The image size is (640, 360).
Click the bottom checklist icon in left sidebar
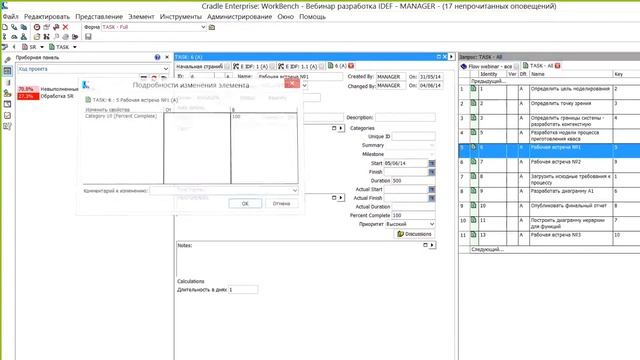7,126
